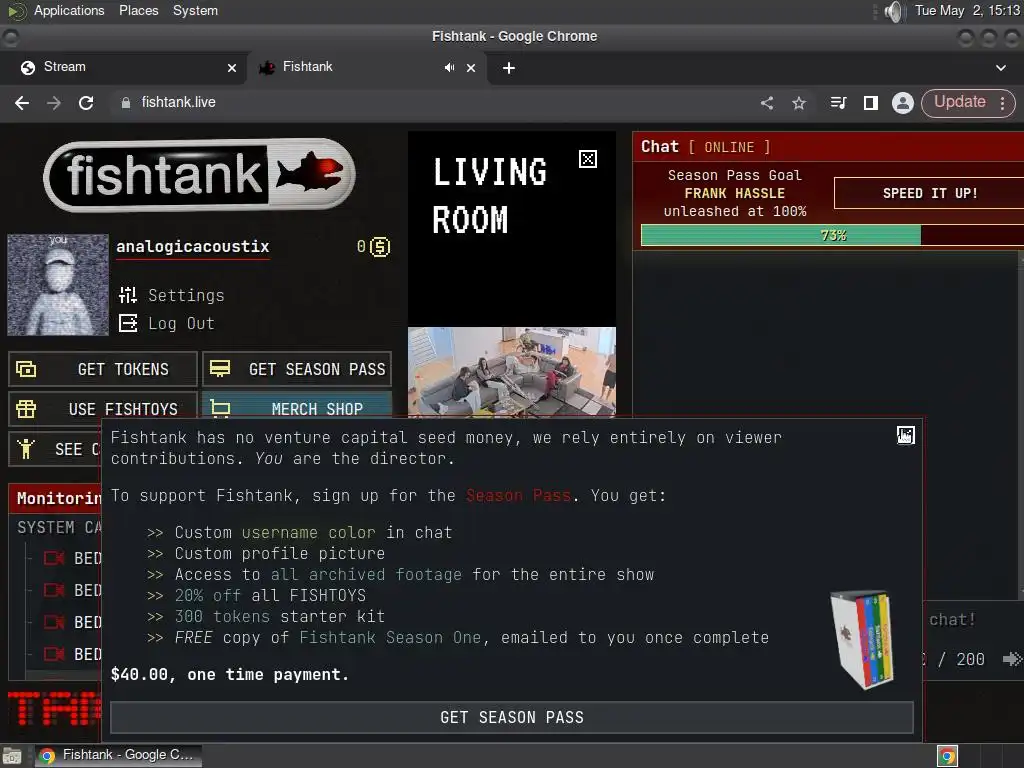1024x768 pixels.
Task: Click the Chrome icon in bottom-right tray
Action: point(947,756)
